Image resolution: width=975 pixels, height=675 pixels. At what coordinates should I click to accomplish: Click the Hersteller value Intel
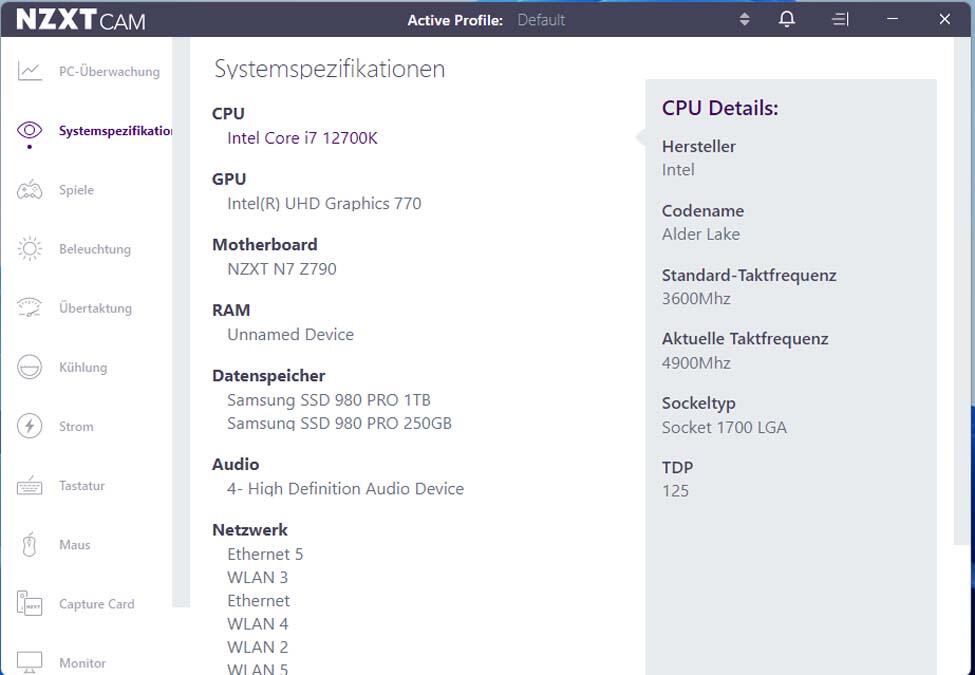pyautogui.click(x=678, y=170)
